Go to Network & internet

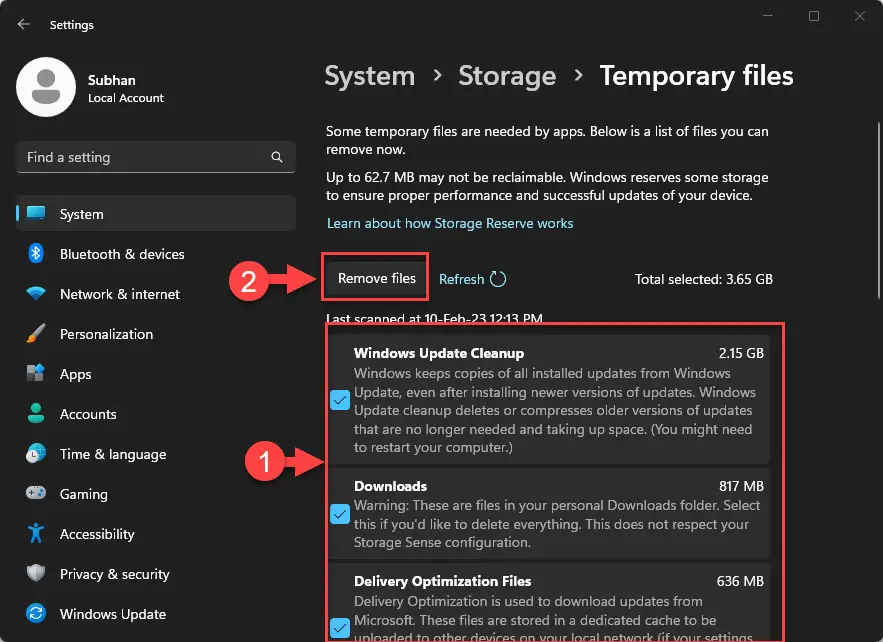(x=156, y=293)
